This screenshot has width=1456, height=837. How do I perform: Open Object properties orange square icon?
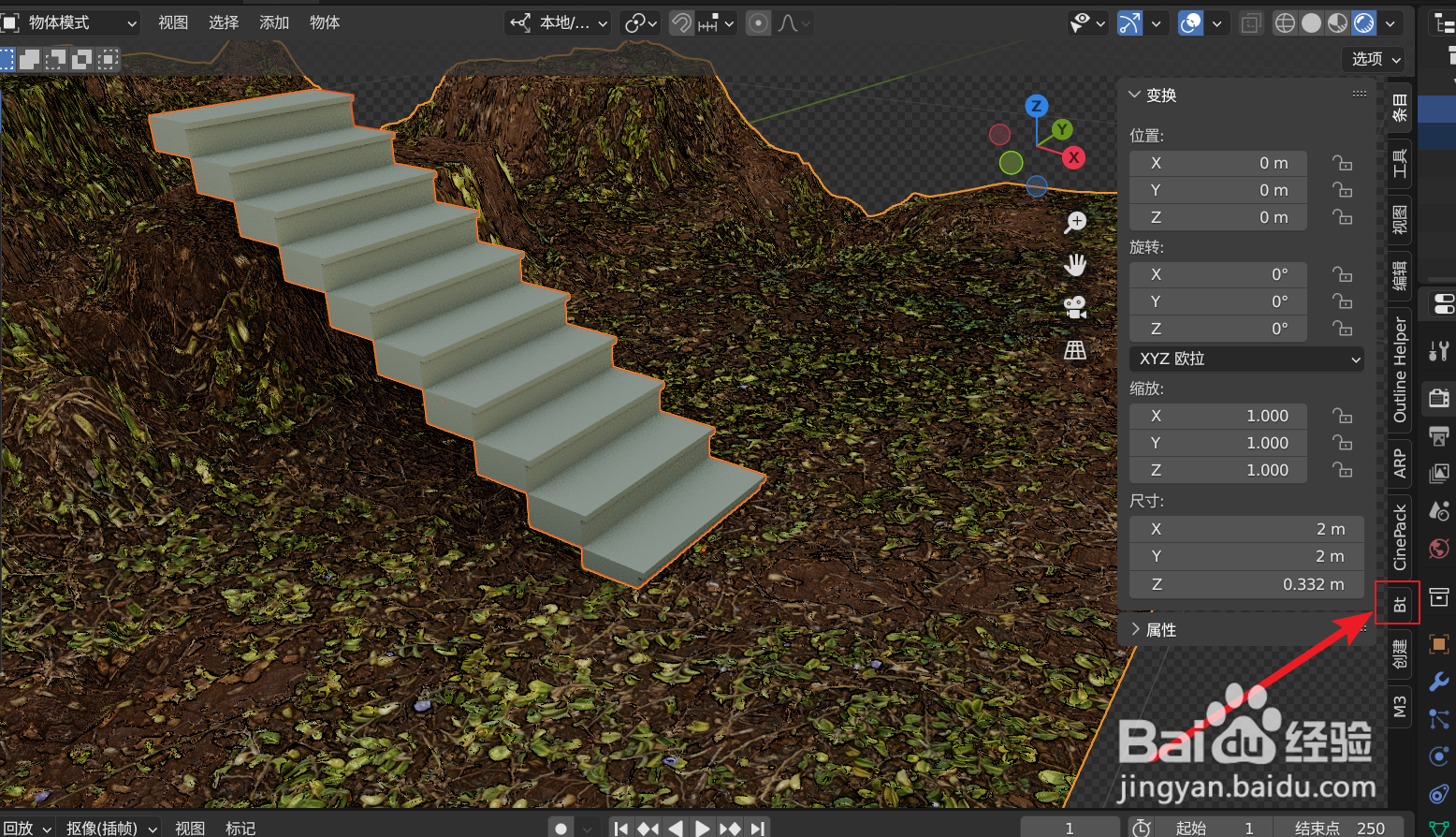click(1439, 644)
